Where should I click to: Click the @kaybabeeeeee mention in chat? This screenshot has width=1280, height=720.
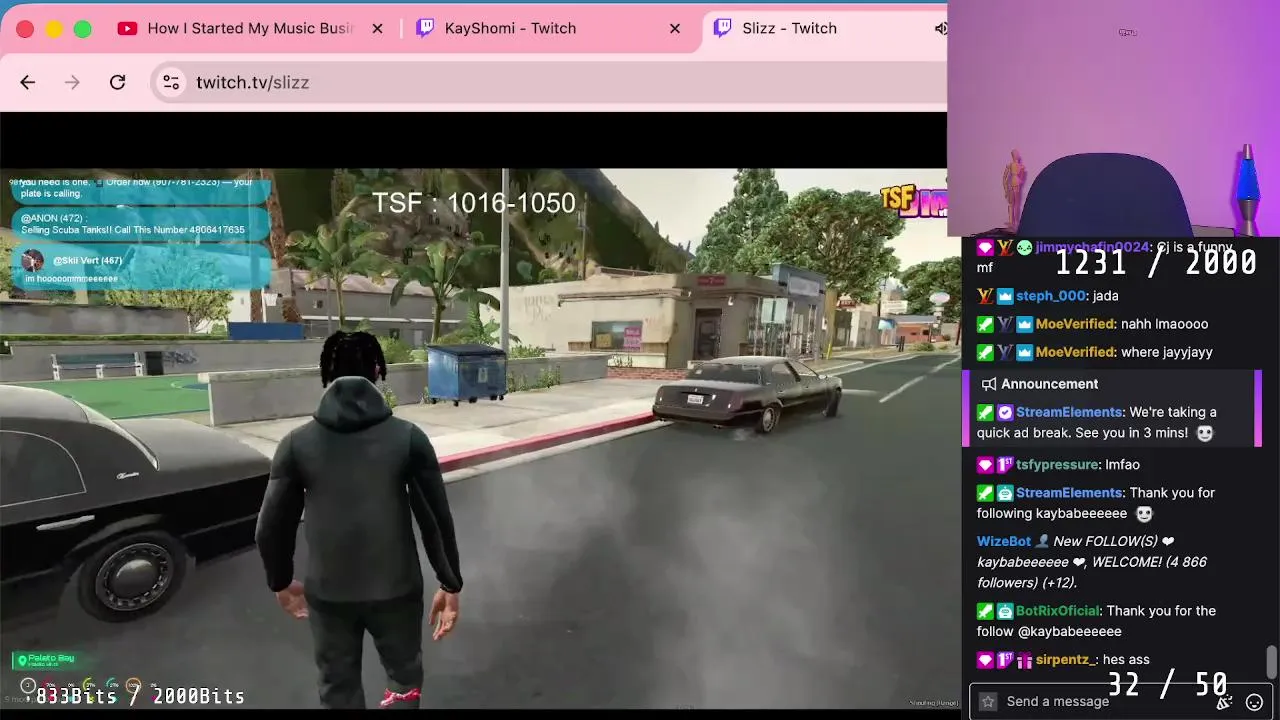(1069, 632)
